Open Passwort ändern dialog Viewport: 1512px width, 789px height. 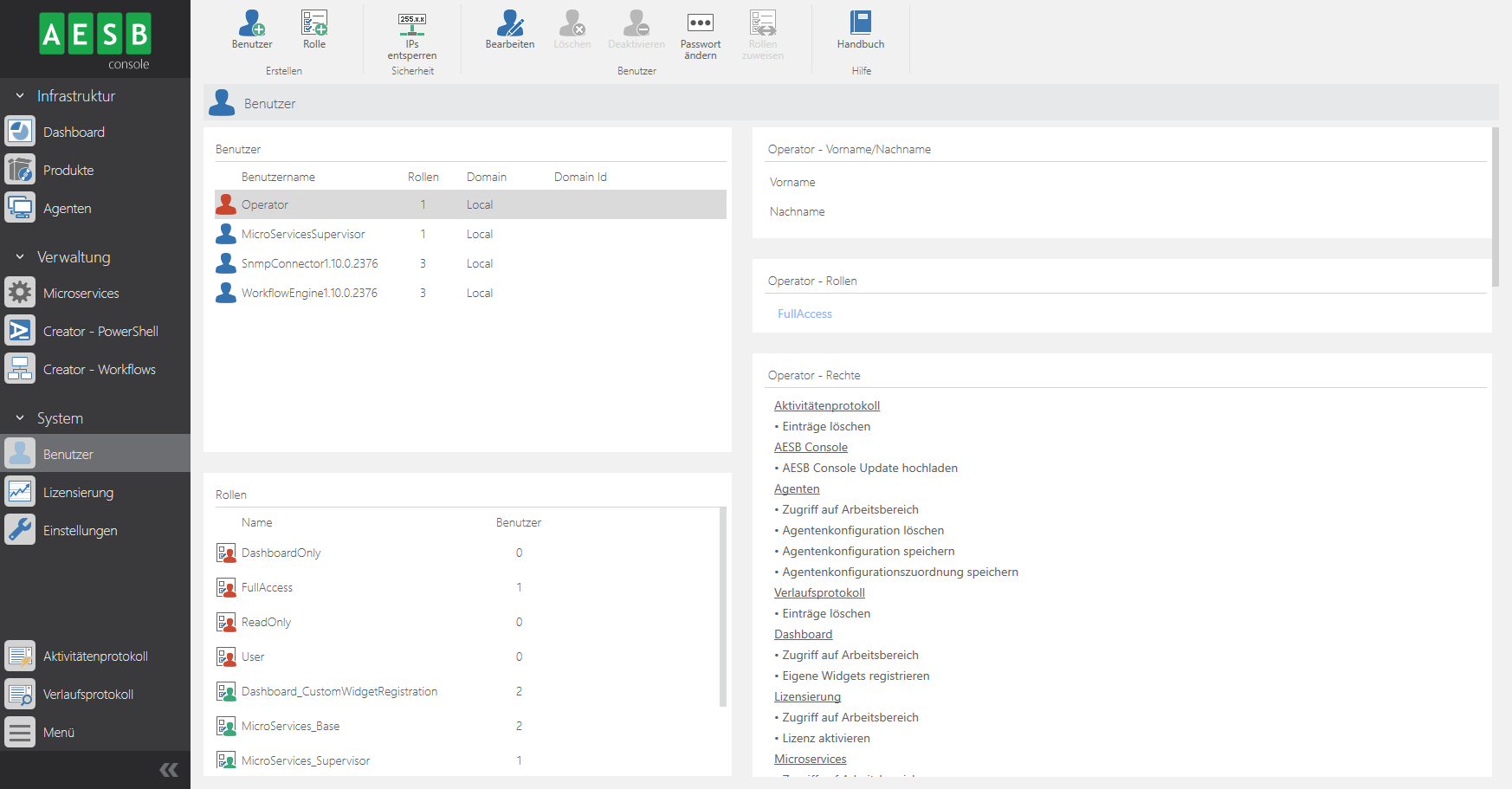(x=700, y=35)
